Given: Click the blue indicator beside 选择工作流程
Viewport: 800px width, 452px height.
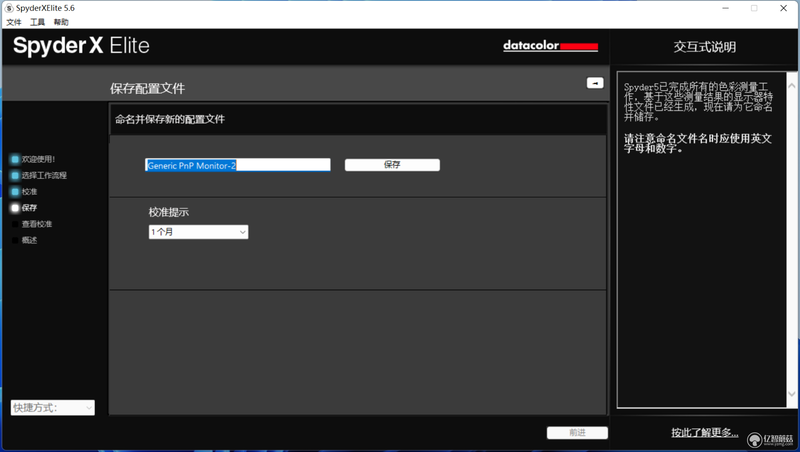Looking at the screenshot, I should tap(15, 175).
